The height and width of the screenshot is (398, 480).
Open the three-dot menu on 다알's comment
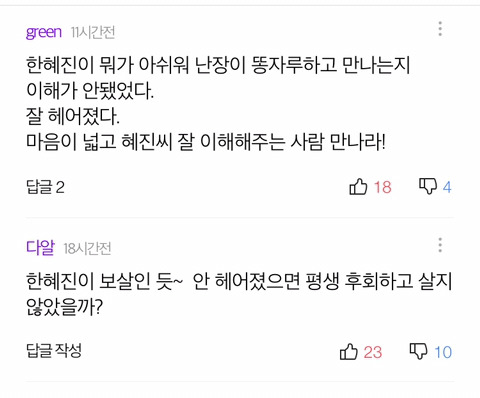(x=440, y=245)
